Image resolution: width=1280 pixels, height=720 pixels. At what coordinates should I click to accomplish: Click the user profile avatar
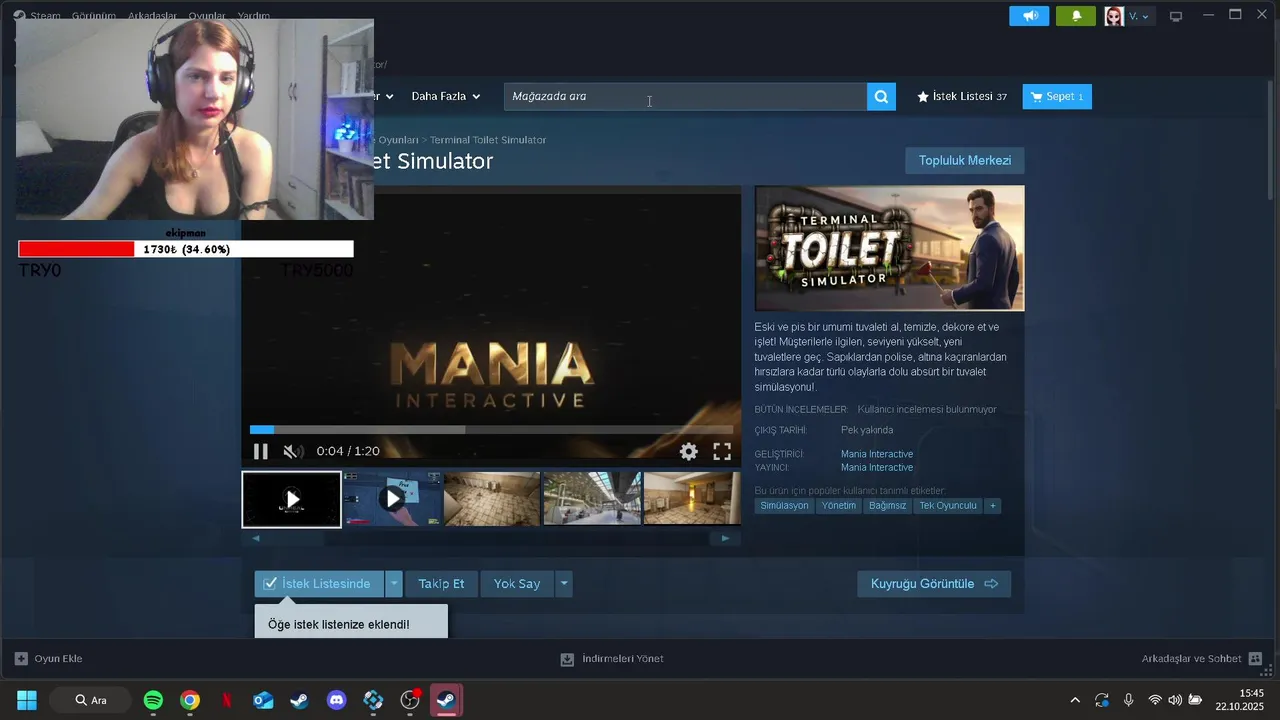click(x=1114, y=16)
